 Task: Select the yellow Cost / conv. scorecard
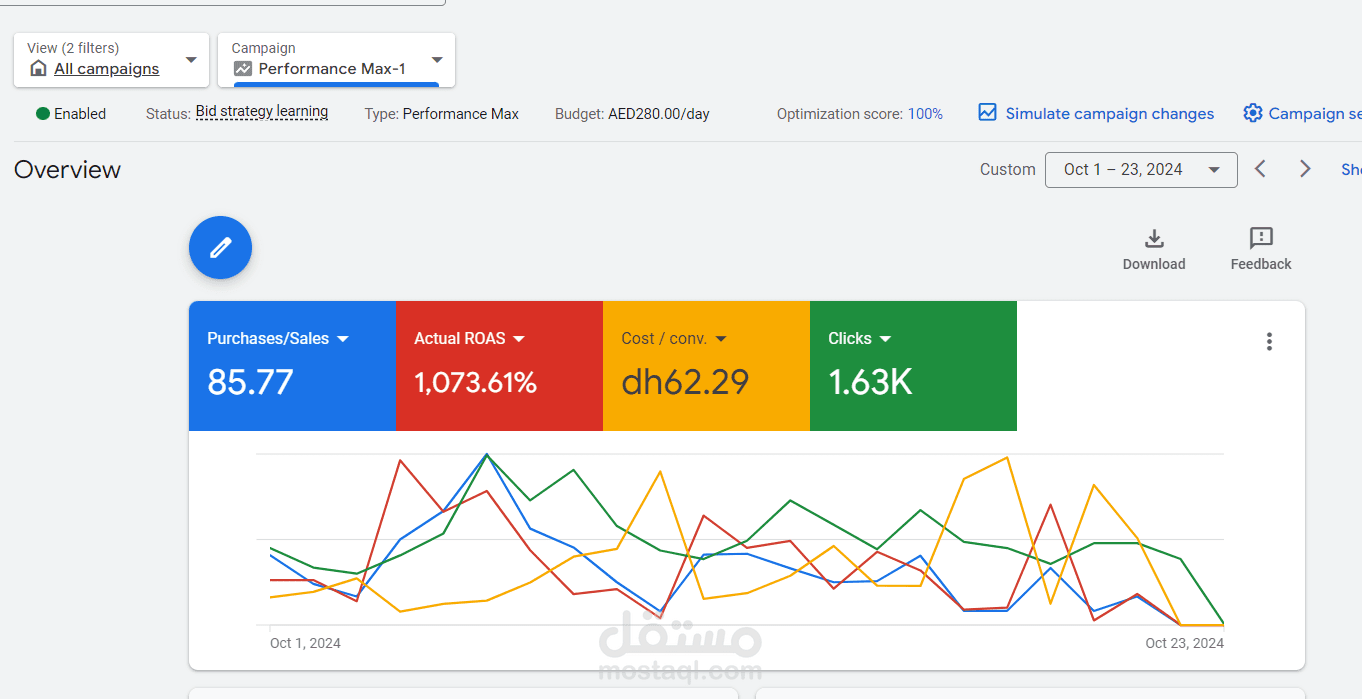pos(706,366)
